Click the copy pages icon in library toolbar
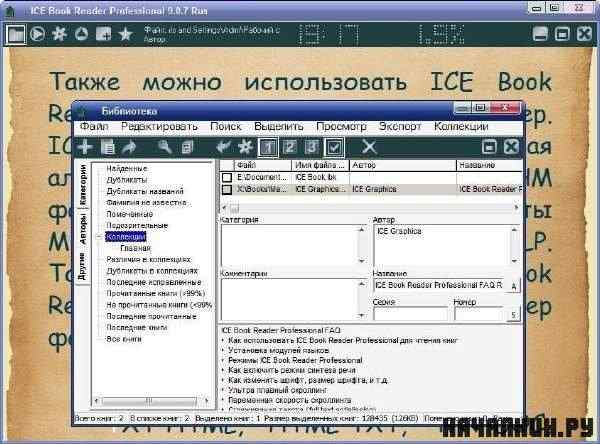This screenshot has width=600, height=444. (188, 147)
